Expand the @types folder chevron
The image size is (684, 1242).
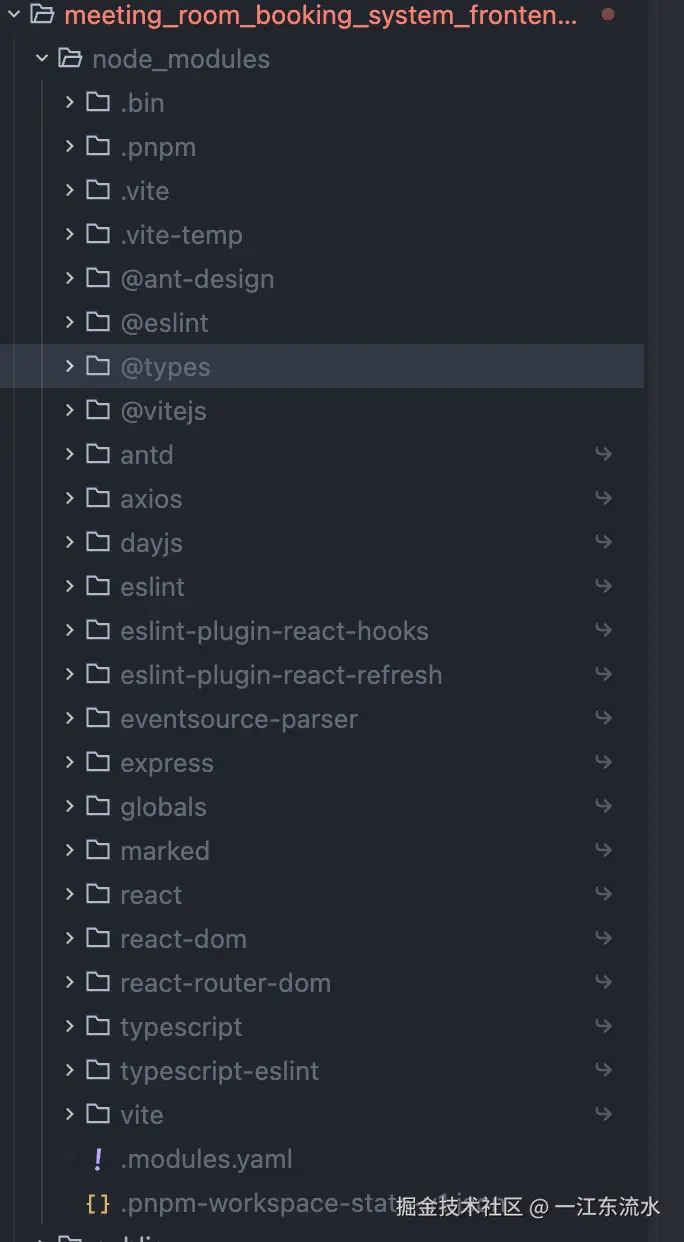(x=69, y=367)
